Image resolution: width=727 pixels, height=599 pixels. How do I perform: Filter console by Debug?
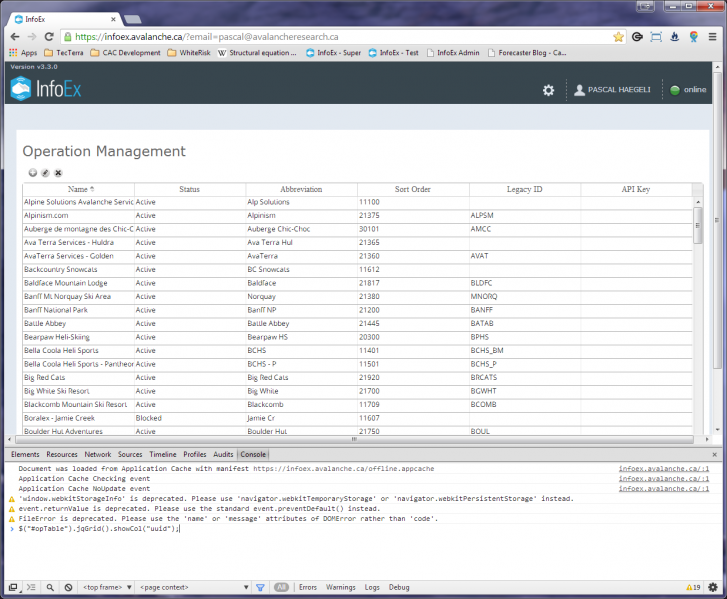click(399, 587)
